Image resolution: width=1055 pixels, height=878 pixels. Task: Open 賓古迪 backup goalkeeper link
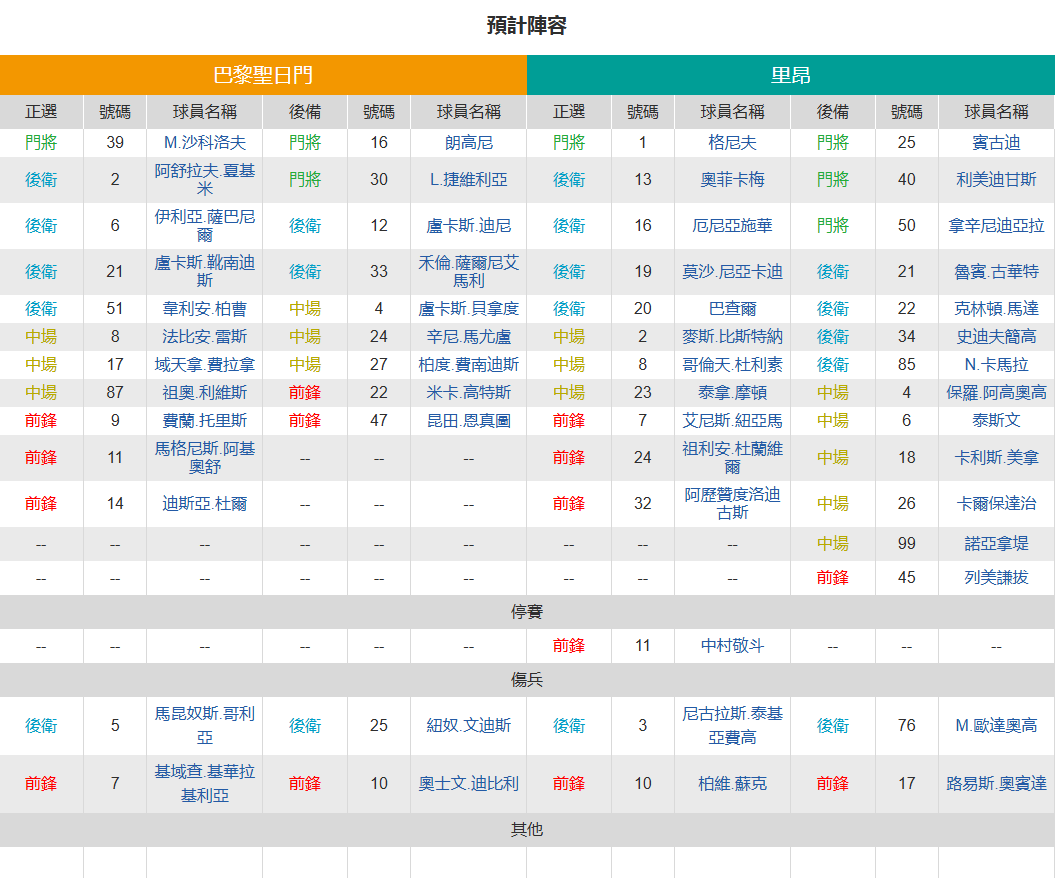click(x=996, y=143)
